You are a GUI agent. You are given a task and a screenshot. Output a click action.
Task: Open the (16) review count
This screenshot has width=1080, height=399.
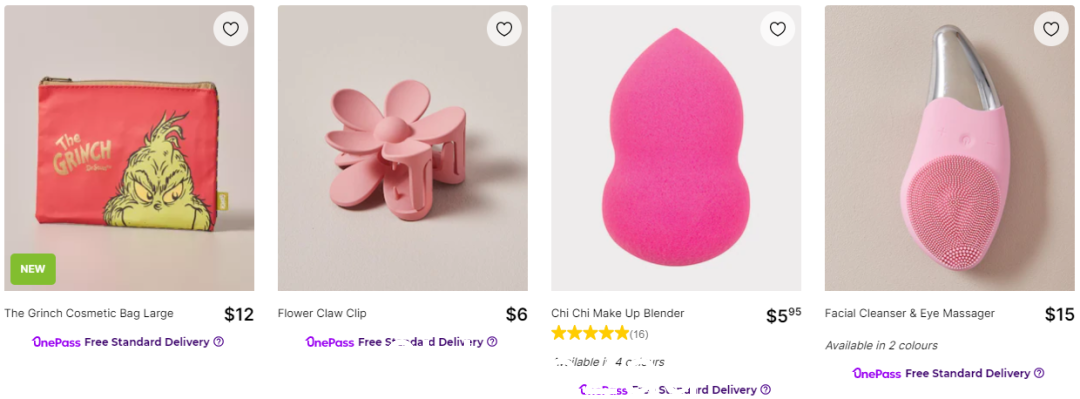639,335
